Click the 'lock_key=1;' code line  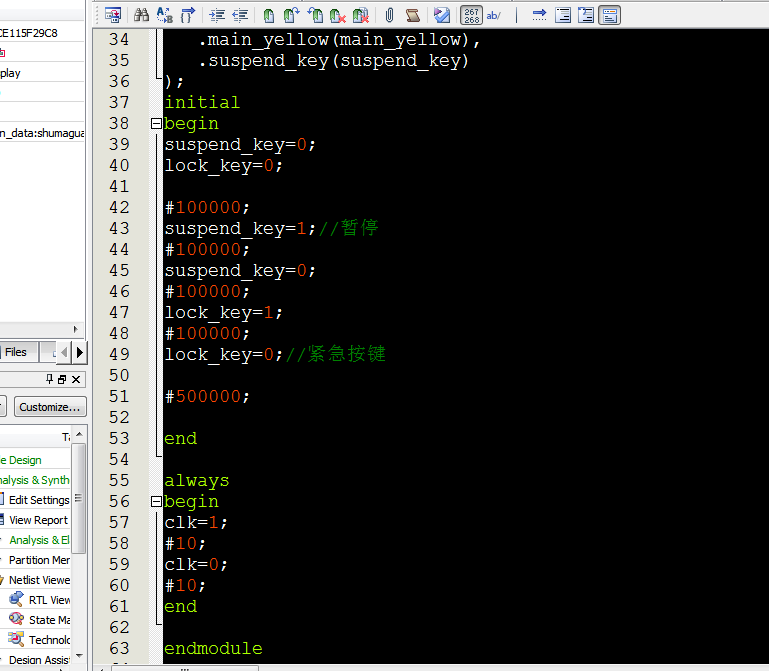click(223, 312)
